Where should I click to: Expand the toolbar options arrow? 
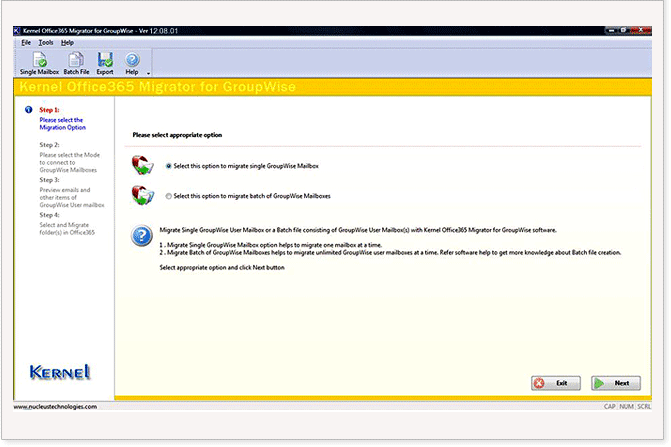click(x=148, y=73)
